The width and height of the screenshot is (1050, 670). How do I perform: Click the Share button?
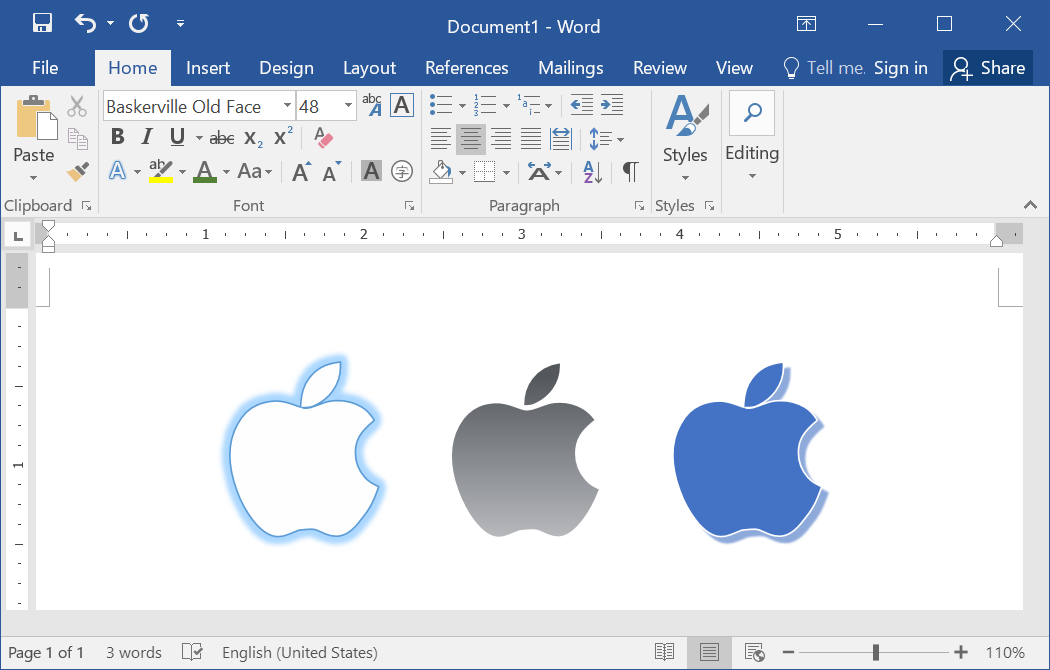click(988, 68)
